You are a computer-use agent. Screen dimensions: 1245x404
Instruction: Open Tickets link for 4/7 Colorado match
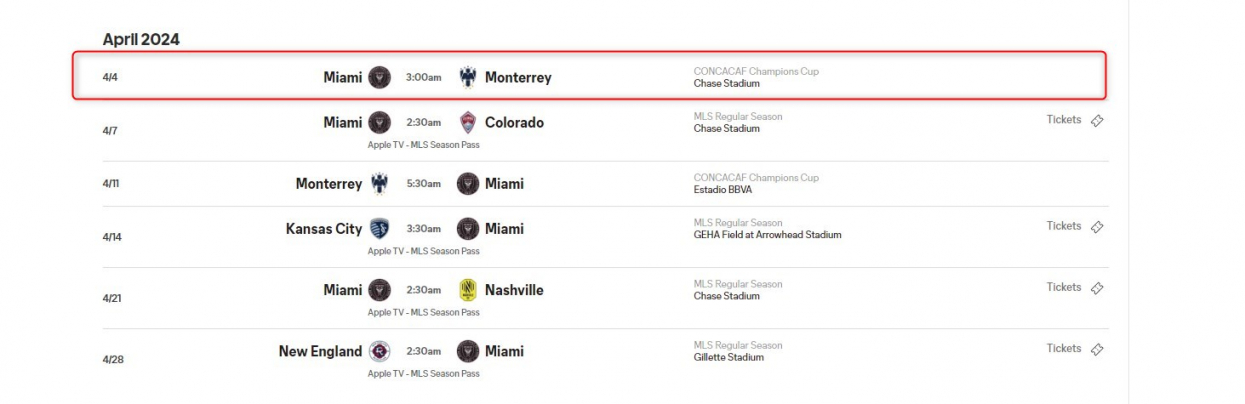pyautogui.click(x=1064, y=120)
